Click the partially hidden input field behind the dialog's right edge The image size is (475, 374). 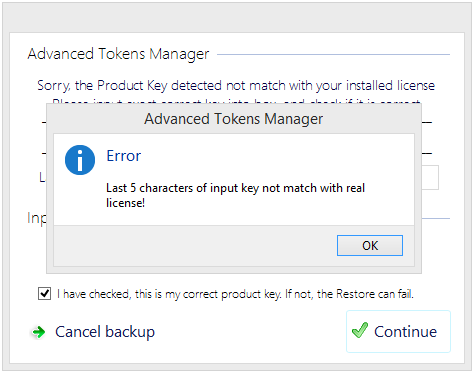pyautogui.click(x=430, y=177)
